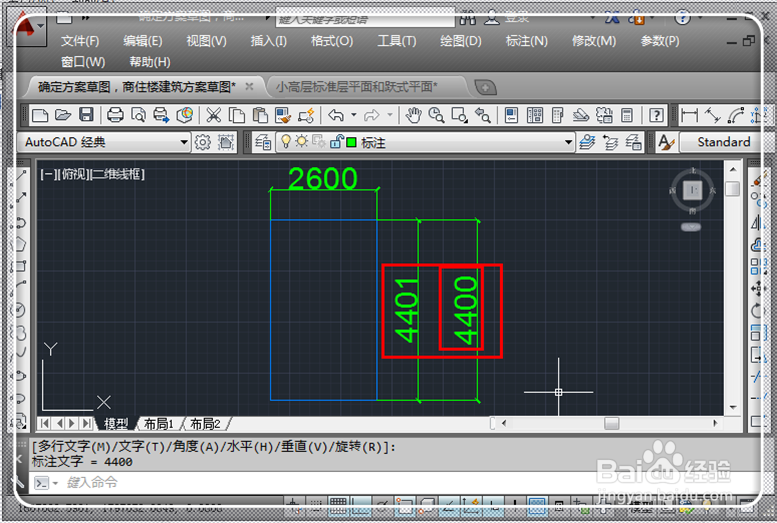The width and height of the screenshot is (777, 523).
Task: Open the AutoCAD 经典 workspace dropdown
Action: pos(184,142)
